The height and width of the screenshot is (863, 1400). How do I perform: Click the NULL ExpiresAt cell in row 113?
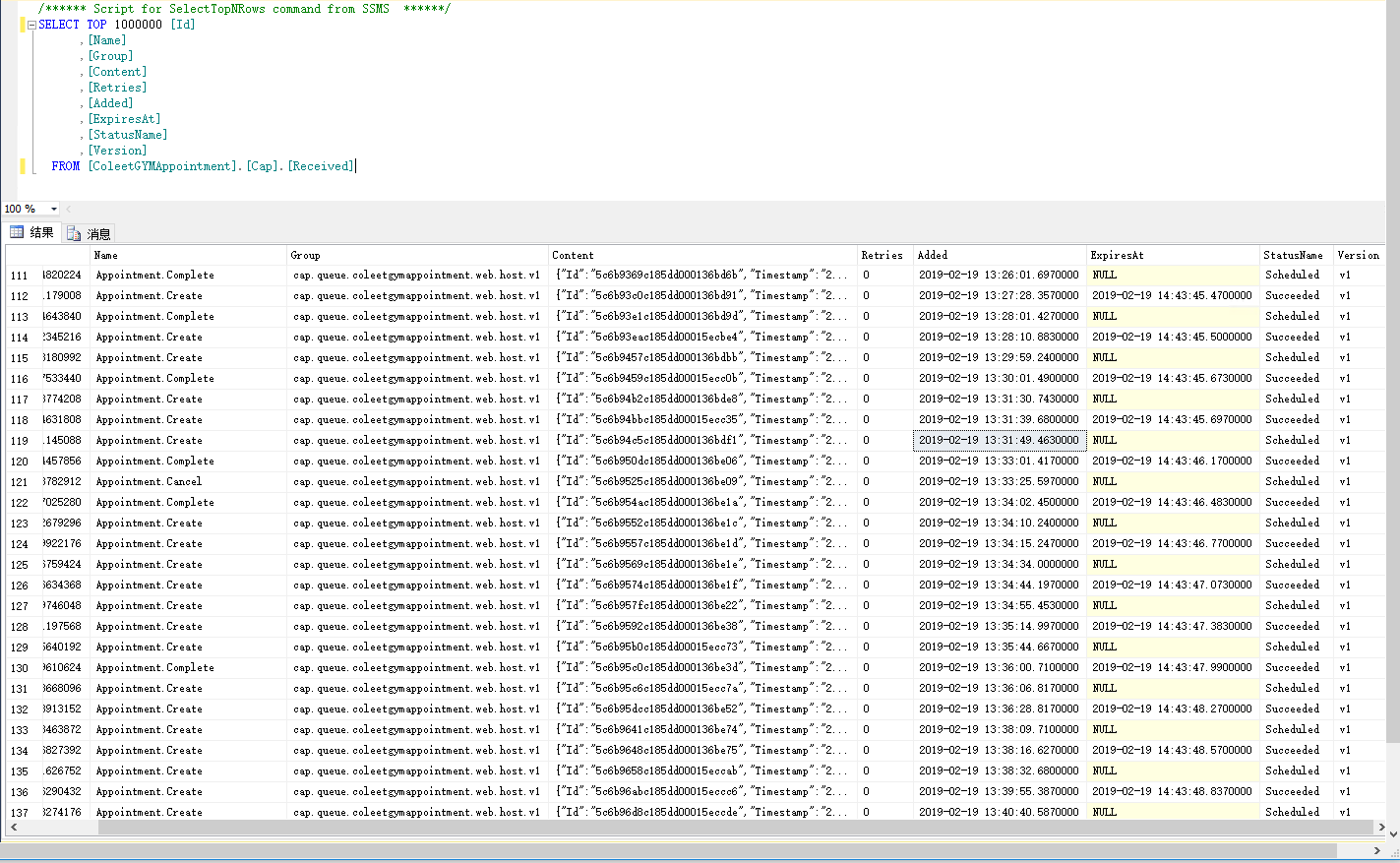pos(1174,317)
